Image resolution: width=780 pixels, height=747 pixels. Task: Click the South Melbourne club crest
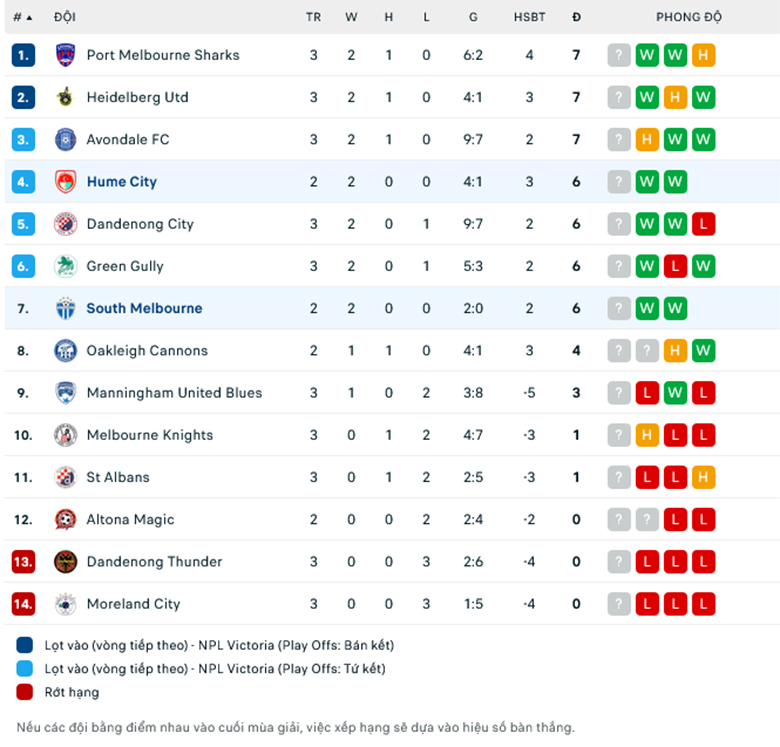(x=65, y=308)
